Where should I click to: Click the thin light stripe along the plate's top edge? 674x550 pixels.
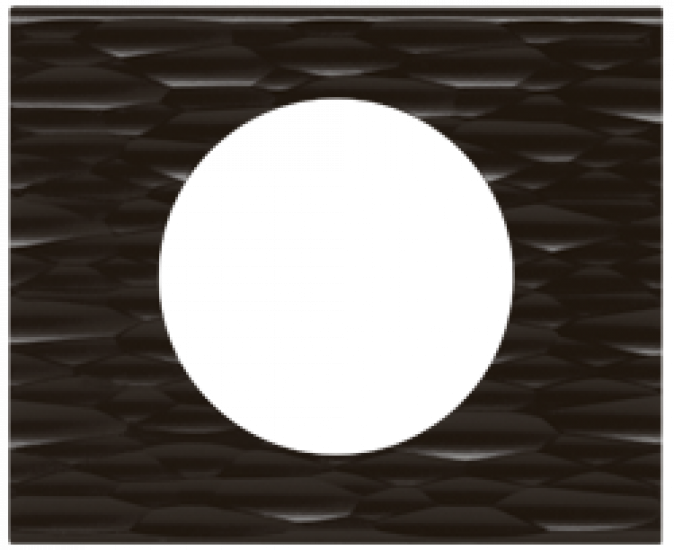[x=336, y=19]
